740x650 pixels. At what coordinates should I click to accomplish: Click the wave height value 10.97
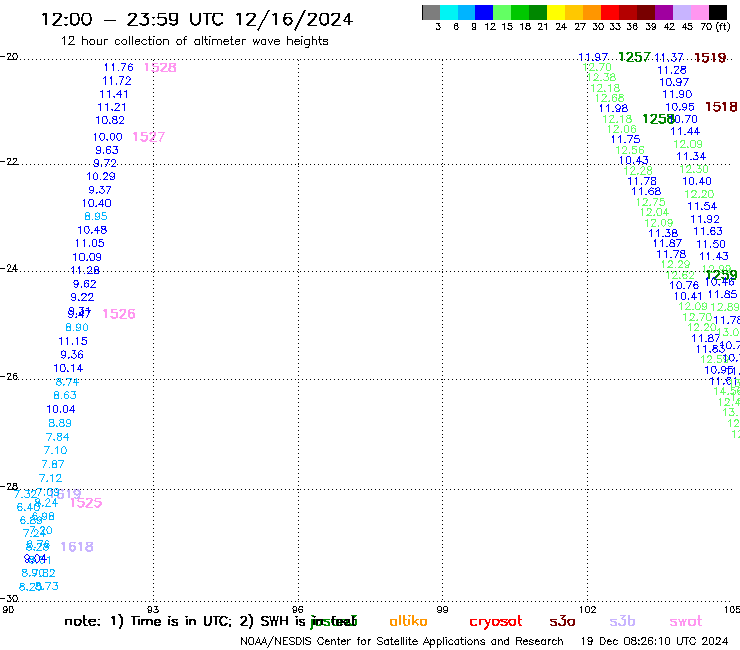[x=674, y=82]
